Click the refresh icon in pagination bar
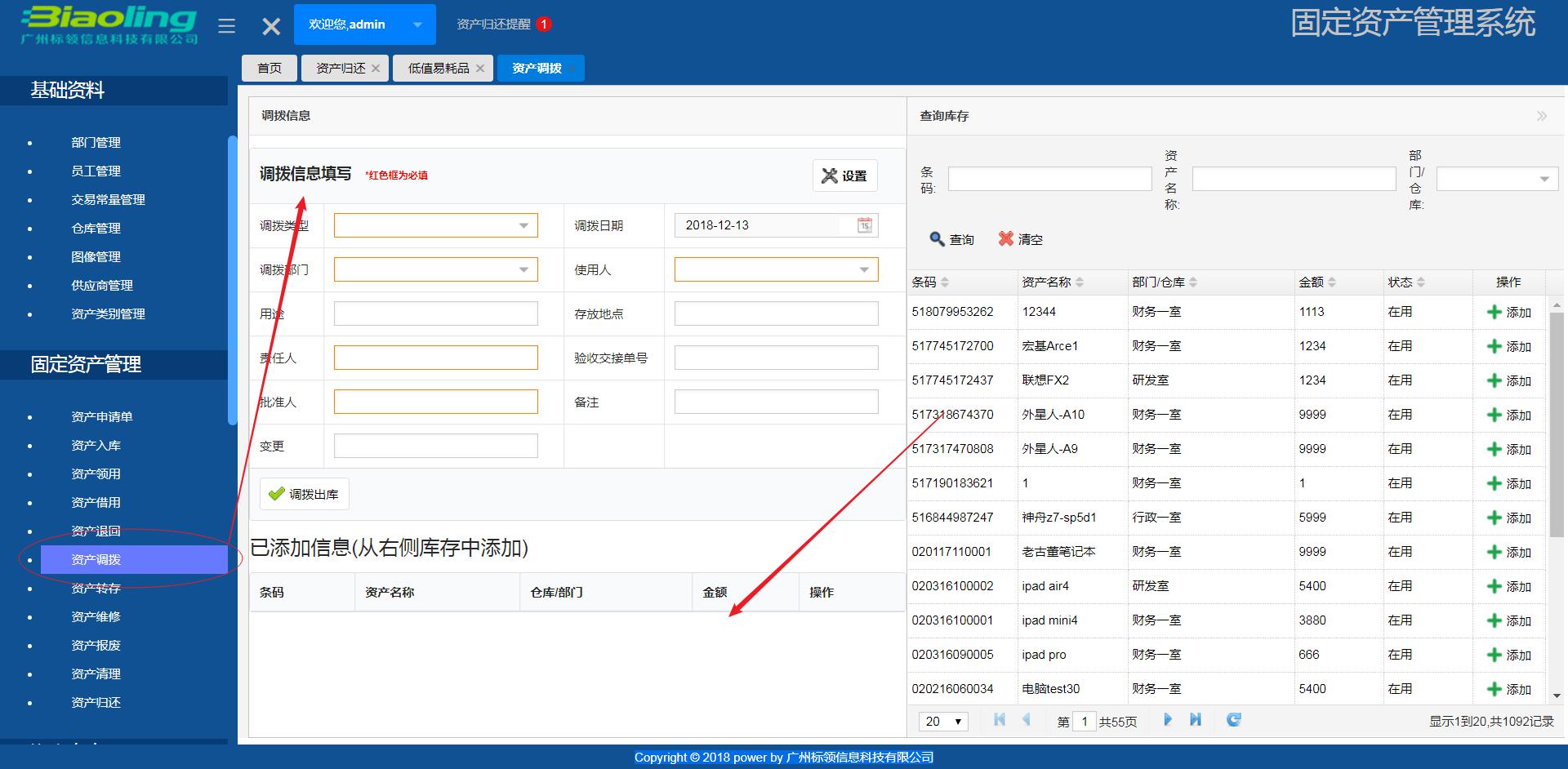This screenshot has height=769, width=1568. pyautogui.click(x=1233, y=720)
